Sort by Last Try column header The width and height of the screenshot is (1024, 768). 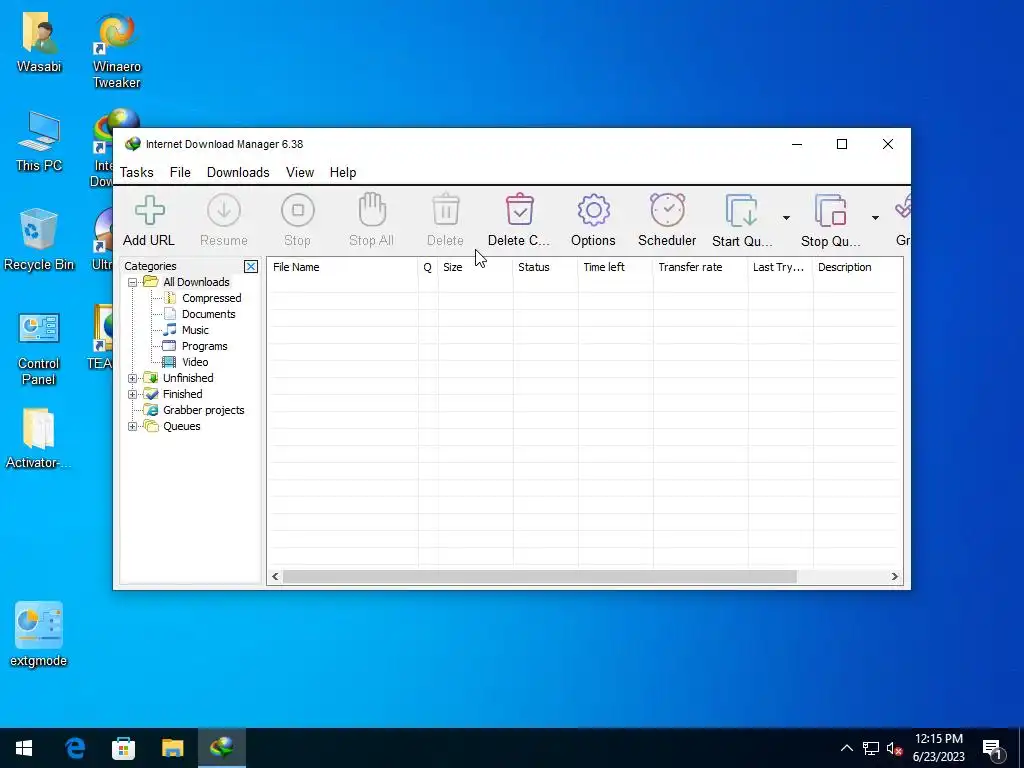point(780,267)
